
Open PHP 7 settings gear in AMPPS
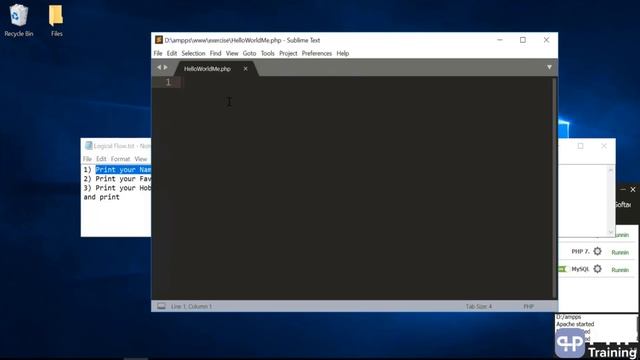click(597, 251)
